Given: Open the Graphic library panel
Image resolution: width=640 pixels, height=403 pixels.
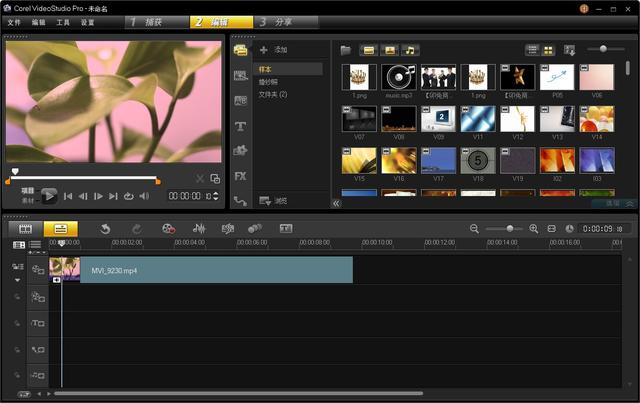Looking at the screenshot, I should tap(240, 151).
